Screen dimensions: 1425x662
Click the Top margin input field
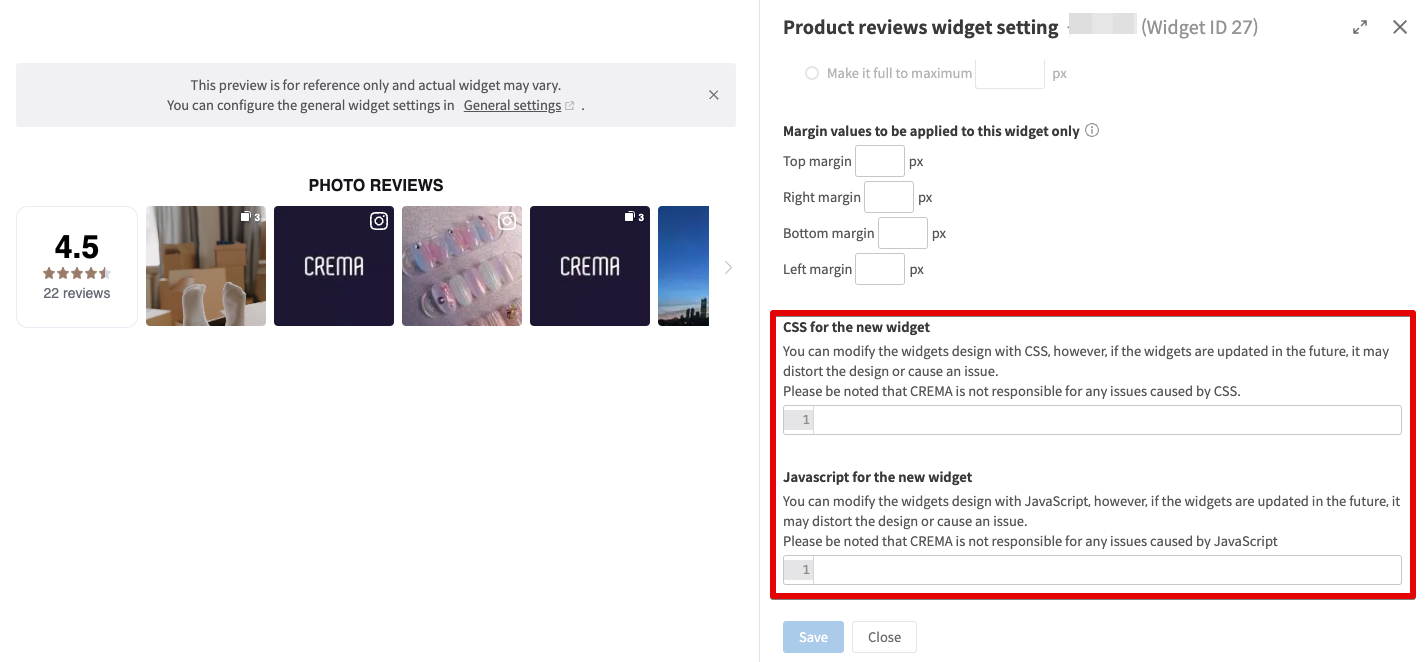[880, 161]
